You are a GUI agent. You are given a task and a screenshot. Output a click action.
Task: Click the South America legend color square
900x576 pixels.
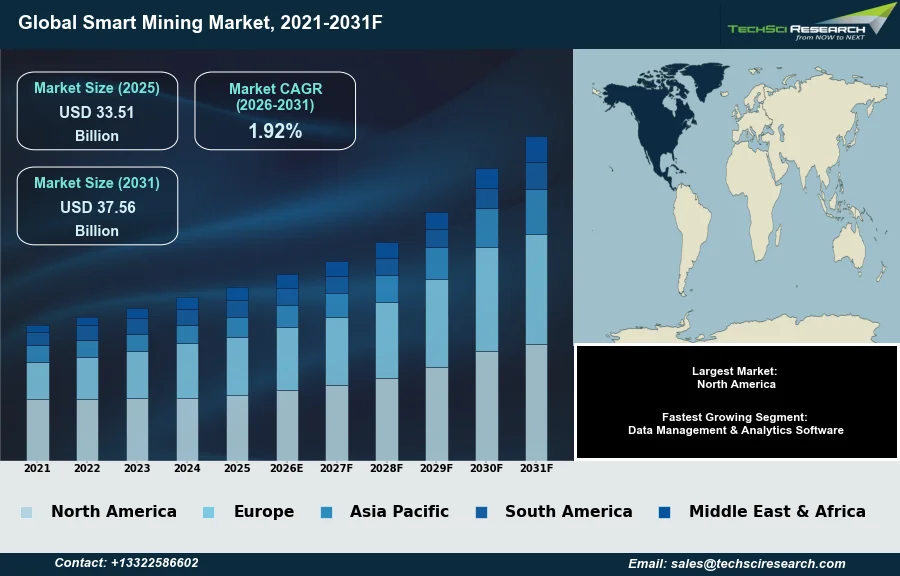click(x=481, y=512)
